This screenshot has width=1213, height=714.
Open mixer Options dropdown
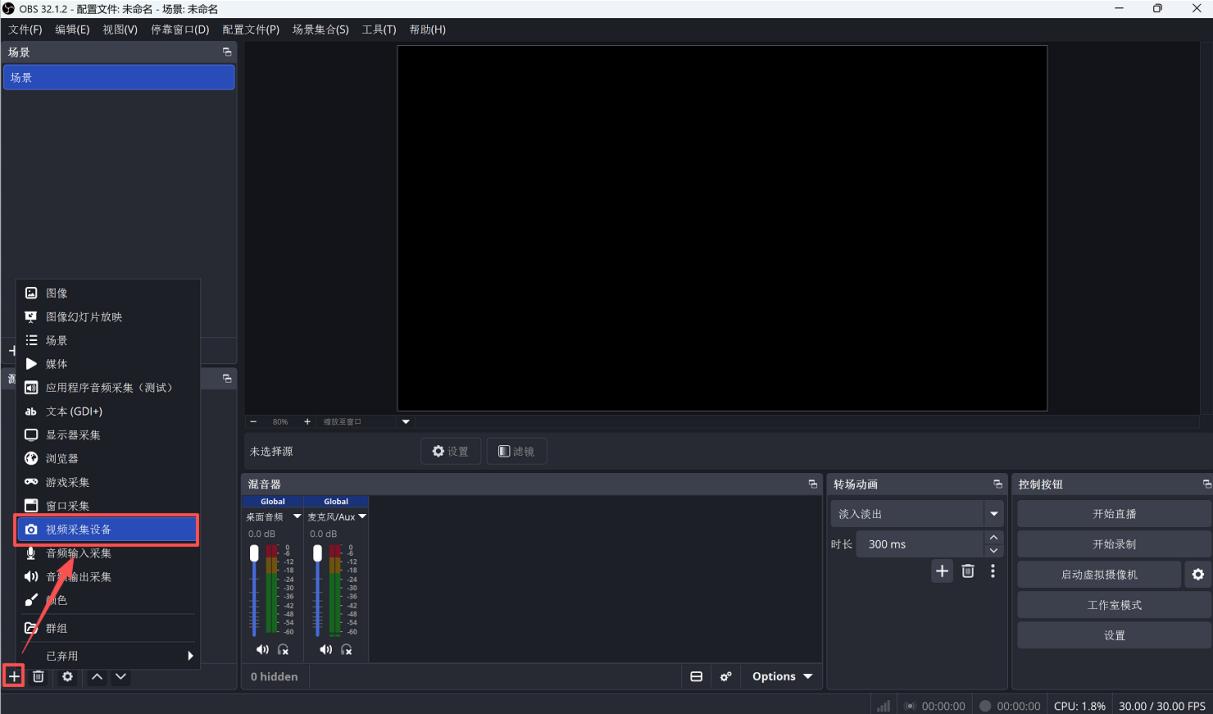coord(783,677)
